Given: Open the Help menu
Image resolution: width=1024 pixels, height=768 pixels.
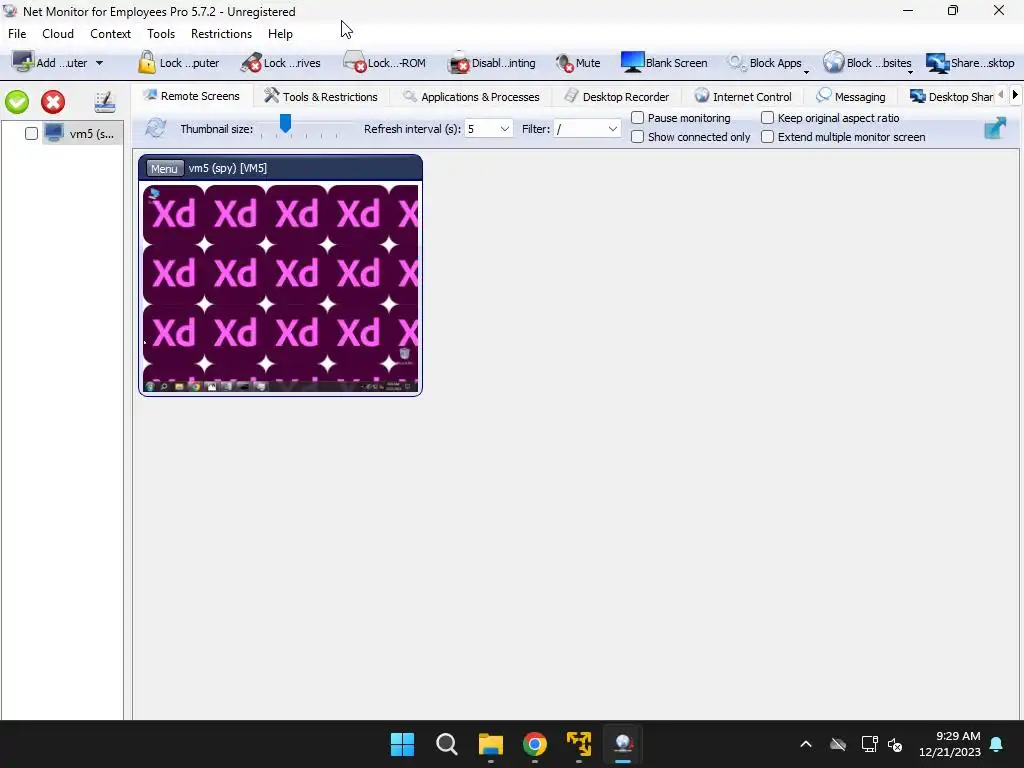Looking at the screenshot, I should (x=280, y=34).
